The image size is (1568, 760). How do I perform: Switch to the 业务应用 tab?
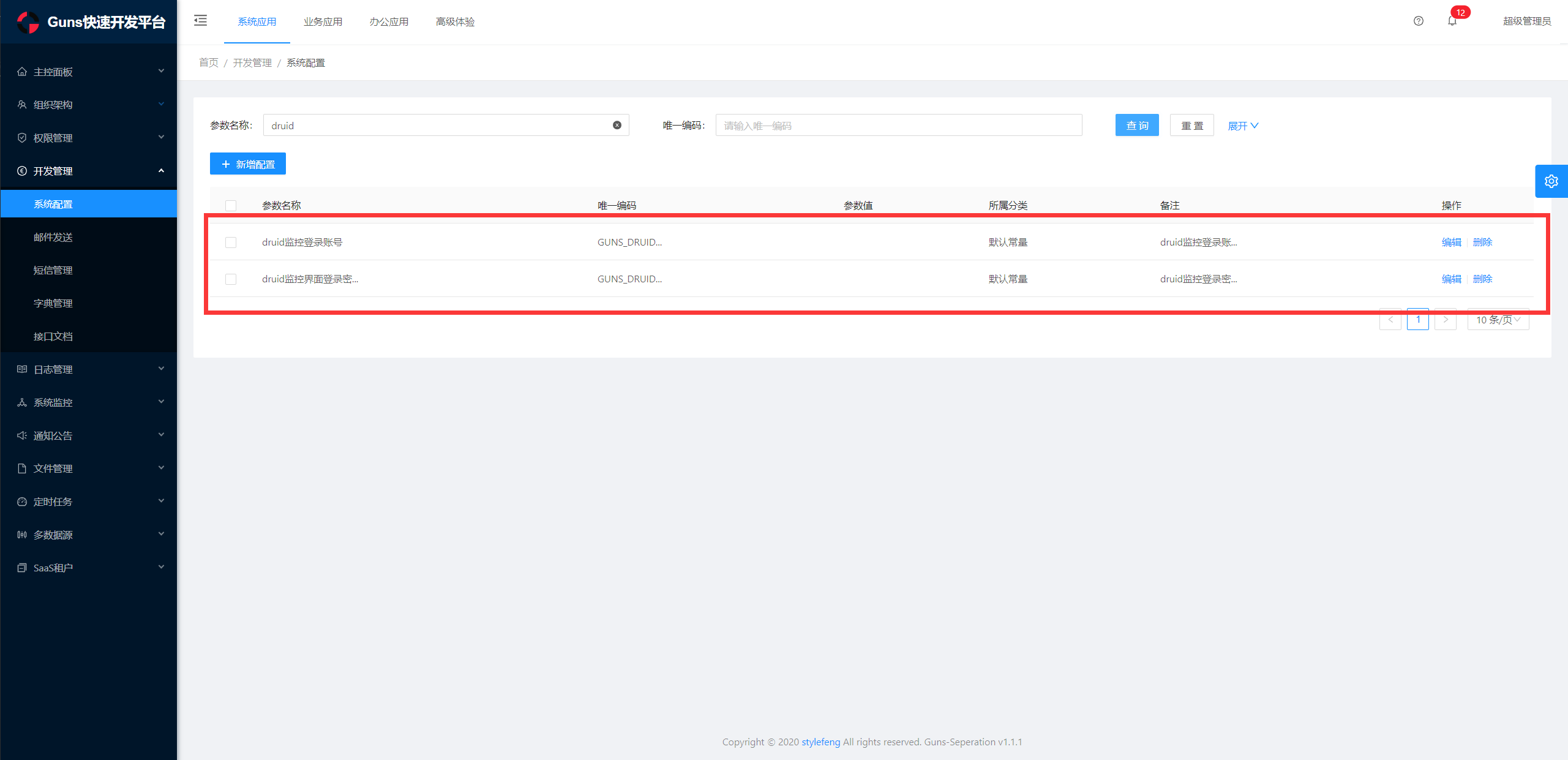coord(323,21)
